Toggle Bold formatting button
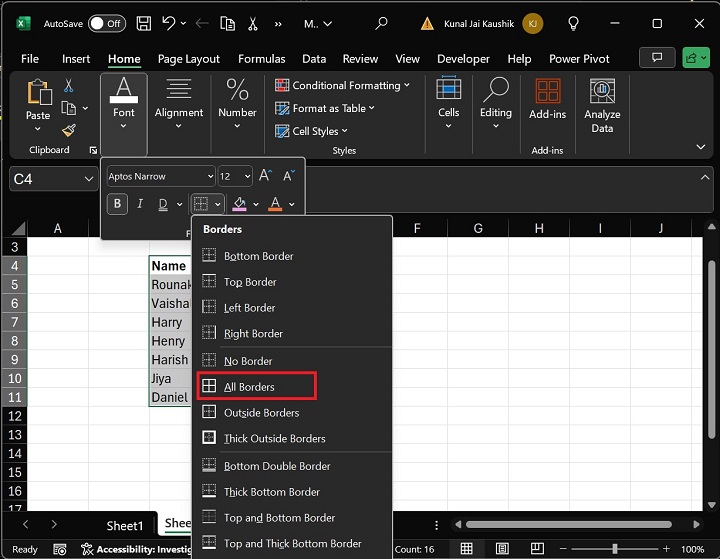The width and height of the screenshot is (720, 559). [118, 204]
